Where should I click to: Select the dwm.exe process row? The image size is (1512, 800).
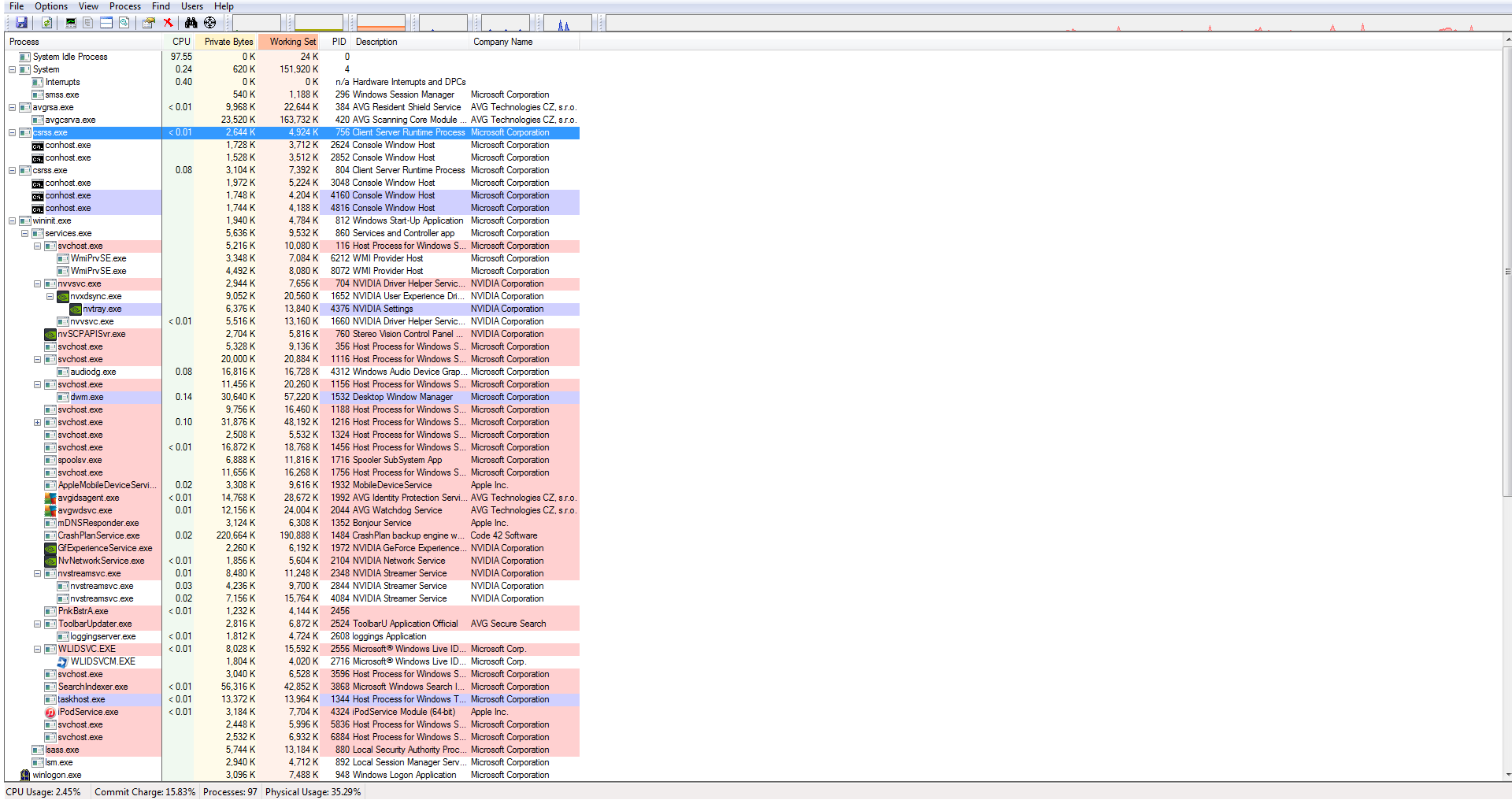click(x=292, y=397)
